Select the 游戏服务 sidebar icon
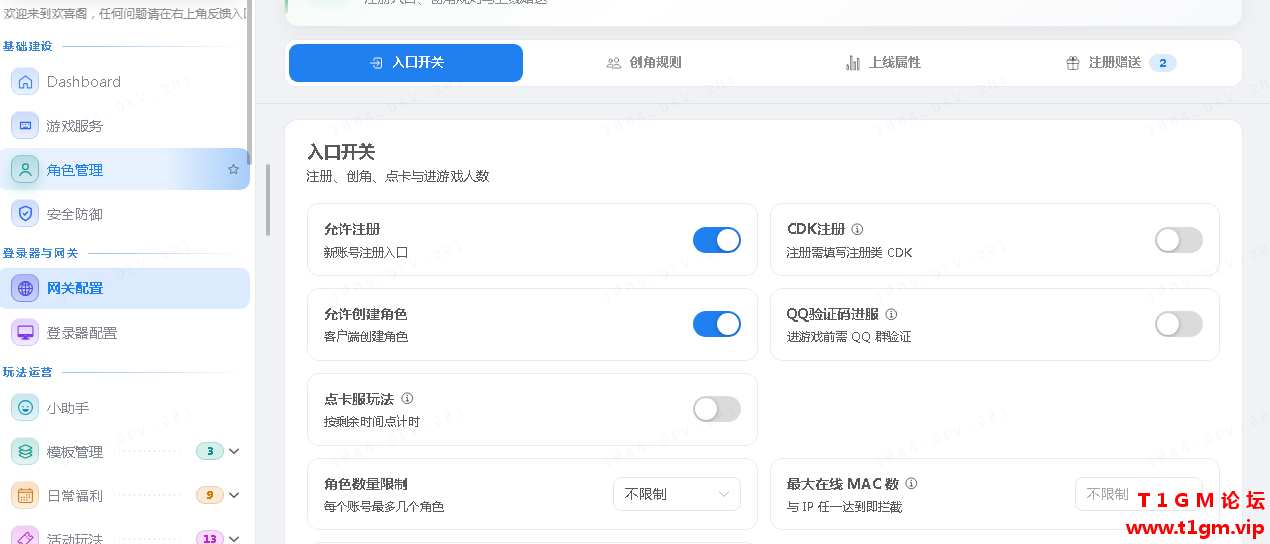This screenshot has height=544, width=1270. pos(25,126)
